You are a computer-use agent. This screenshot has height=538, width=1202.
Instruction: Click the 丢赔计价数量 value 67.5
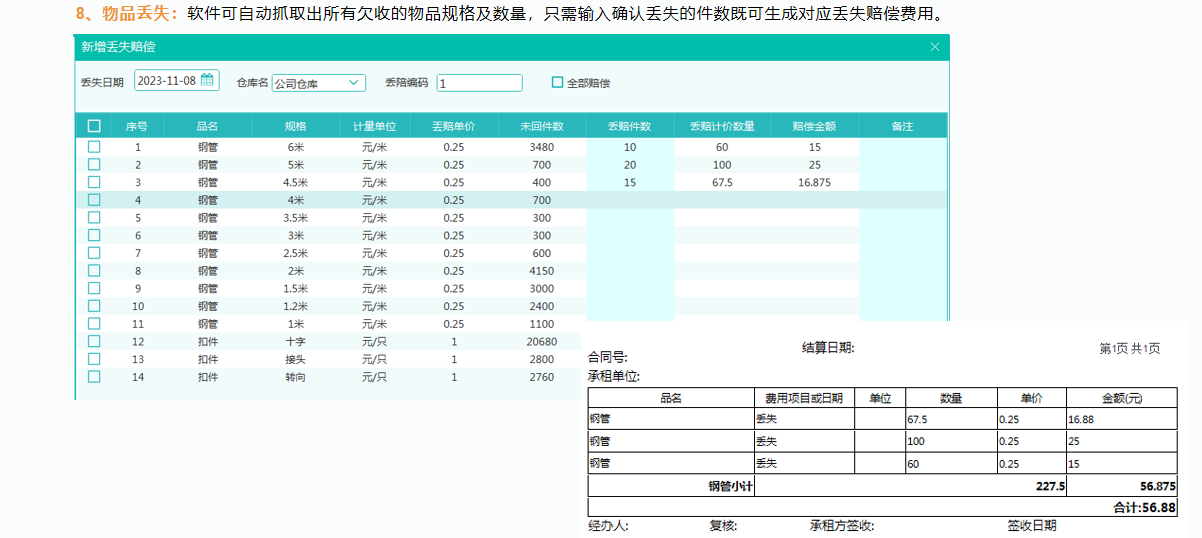(722, 182)
